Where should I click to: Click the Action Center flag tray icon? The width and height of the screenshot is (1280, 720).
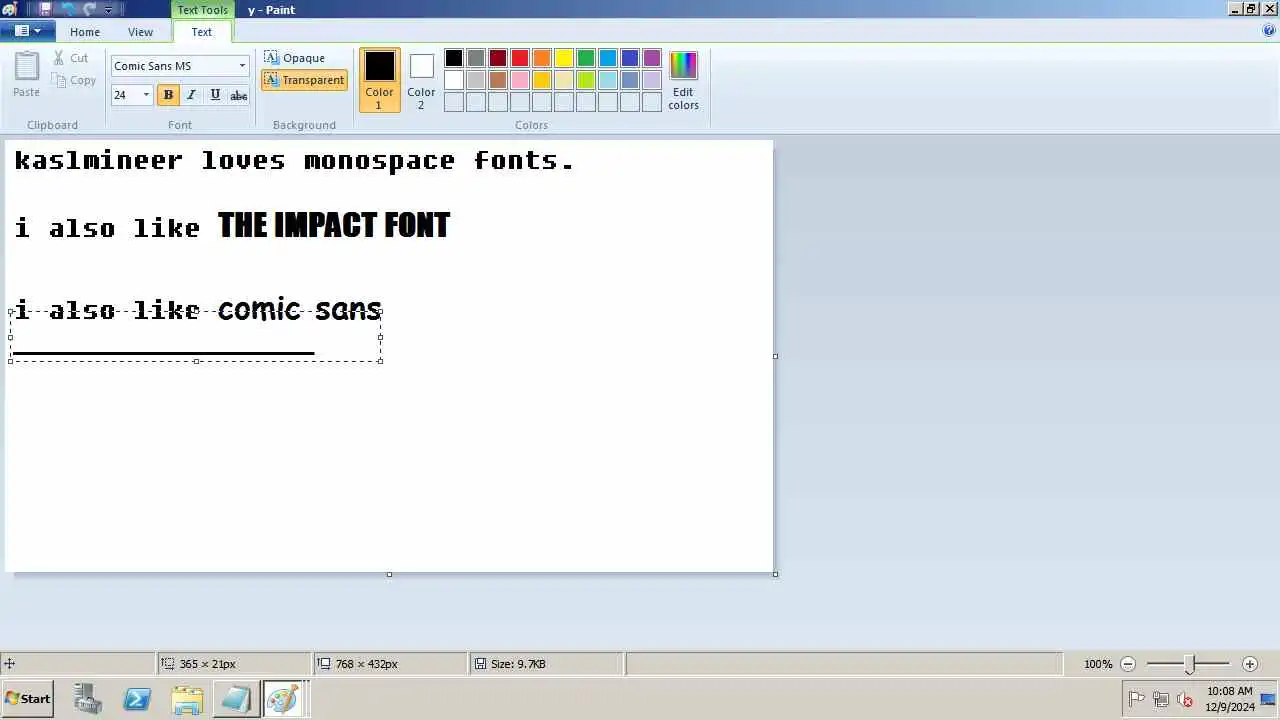click(x=1136, y=700)
